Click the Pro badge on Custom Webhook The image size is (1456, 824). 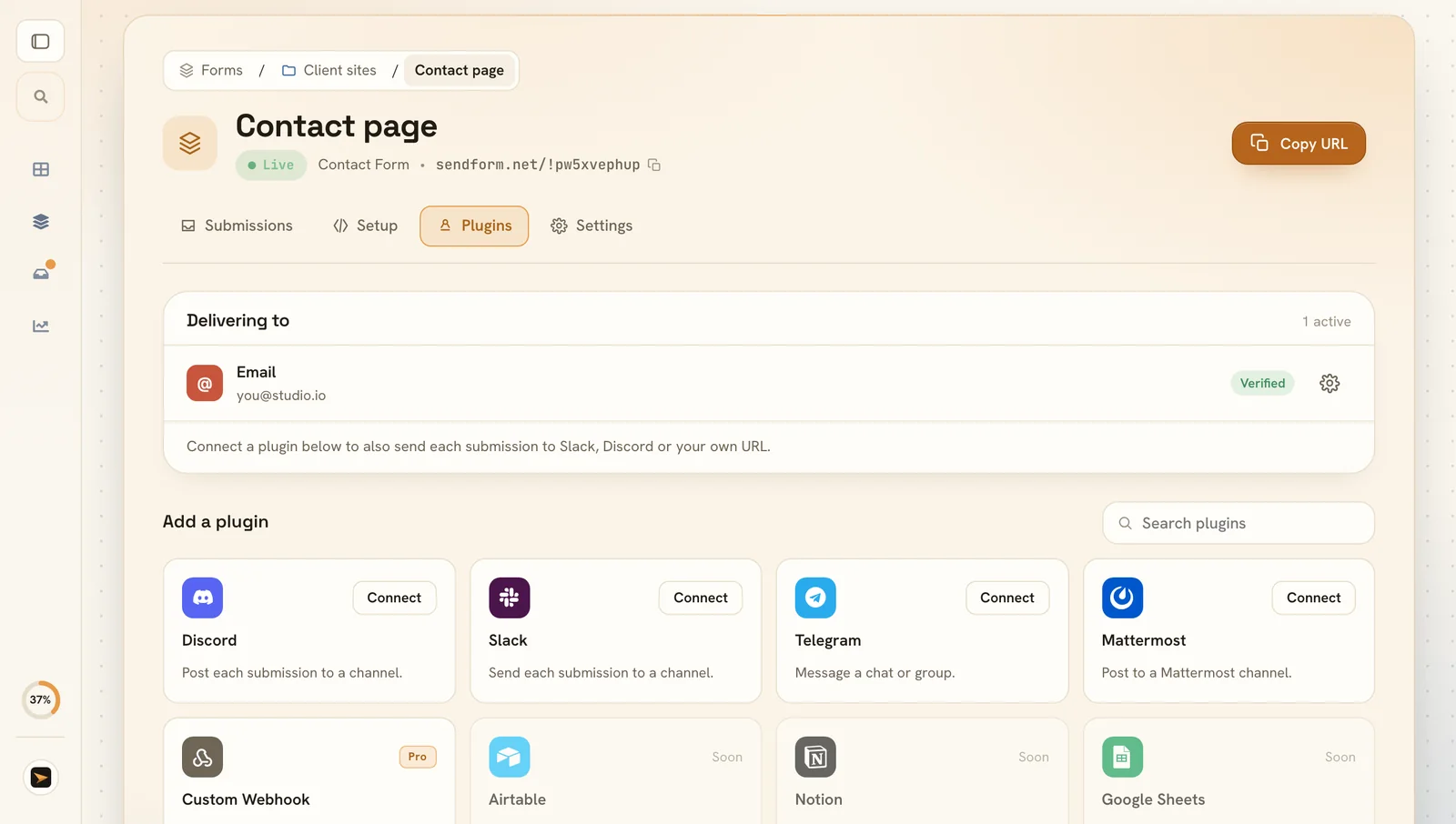(x=418, y=757)
